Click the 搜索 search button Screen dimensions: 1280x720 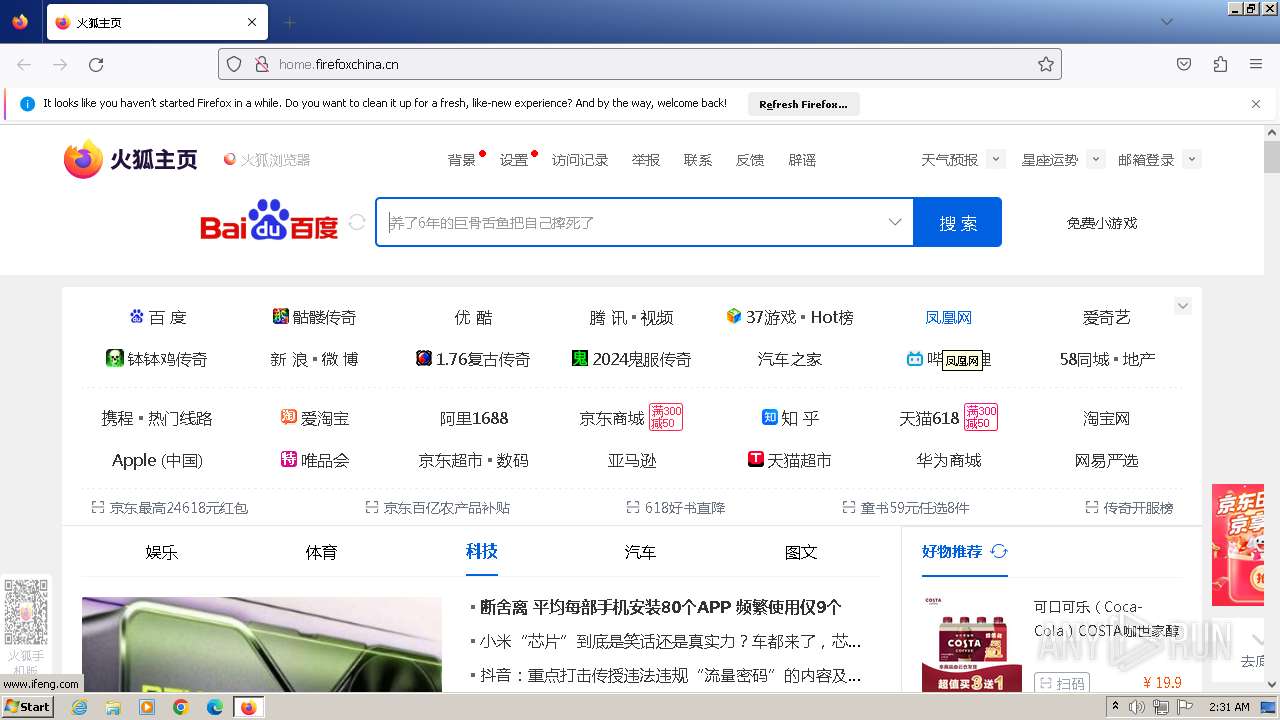[957, 222]
